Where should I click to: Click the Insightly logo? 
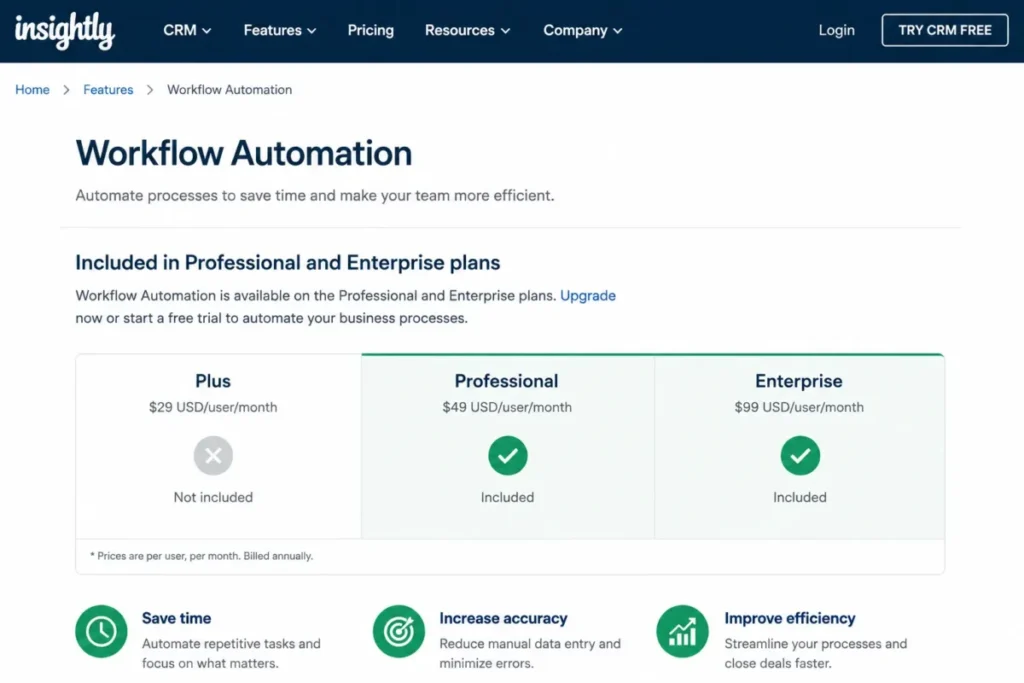point(65,30)
